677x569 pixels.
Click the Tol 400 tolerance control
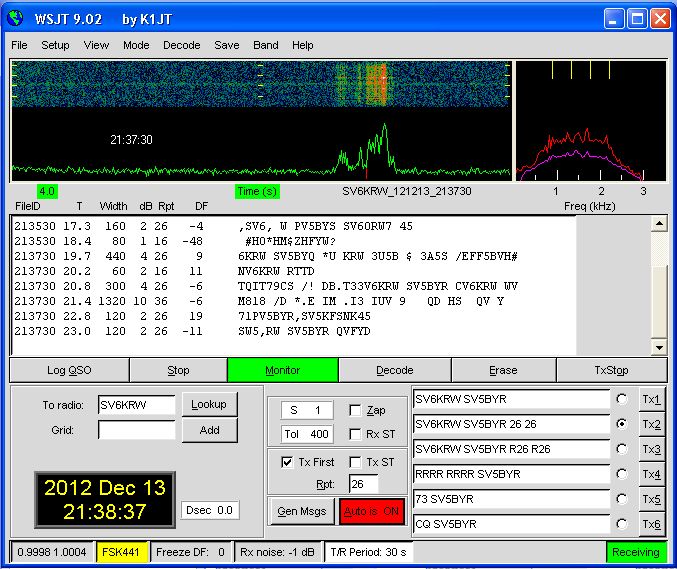click(307, 434)
